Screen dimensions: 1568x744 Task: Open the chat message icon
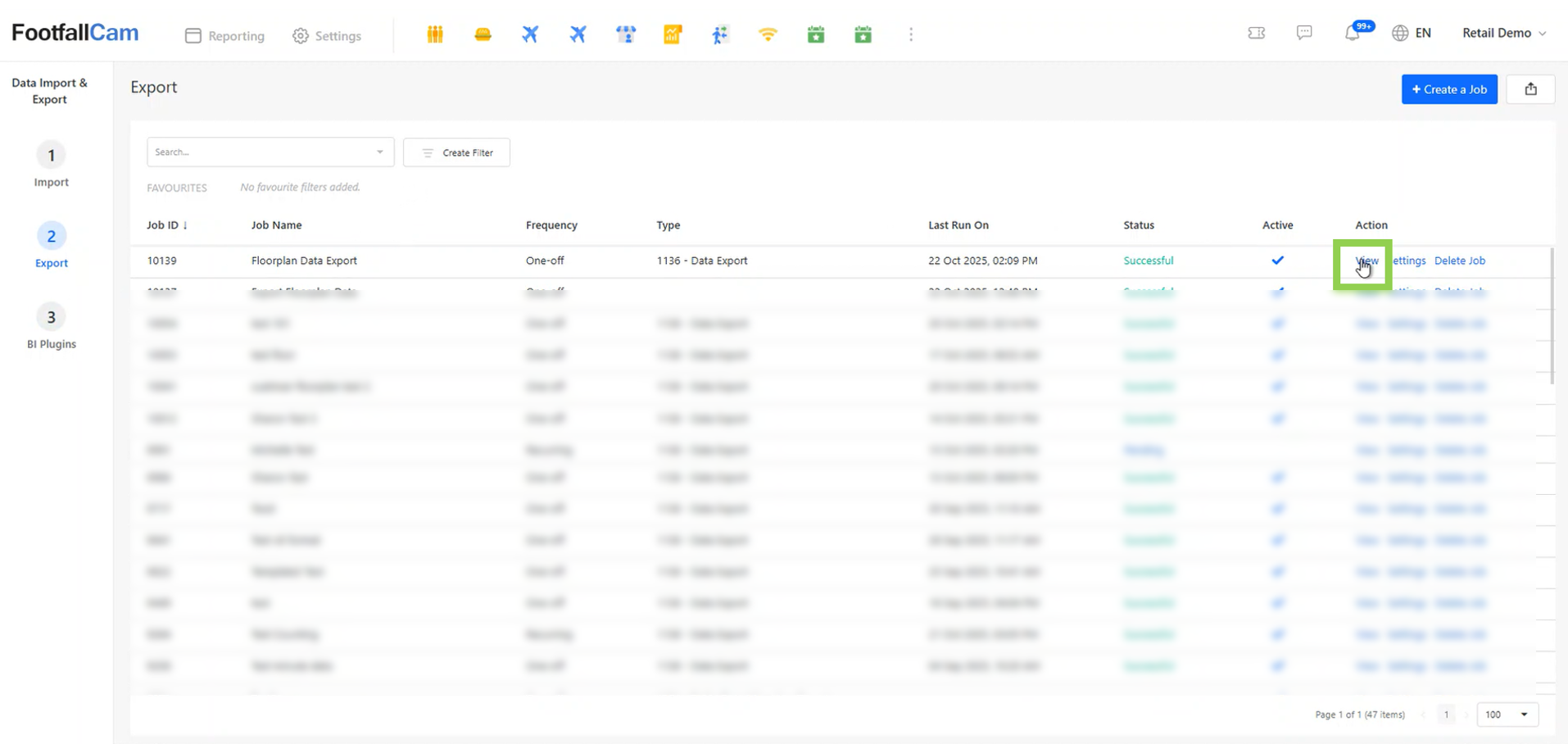[1304, 33]
